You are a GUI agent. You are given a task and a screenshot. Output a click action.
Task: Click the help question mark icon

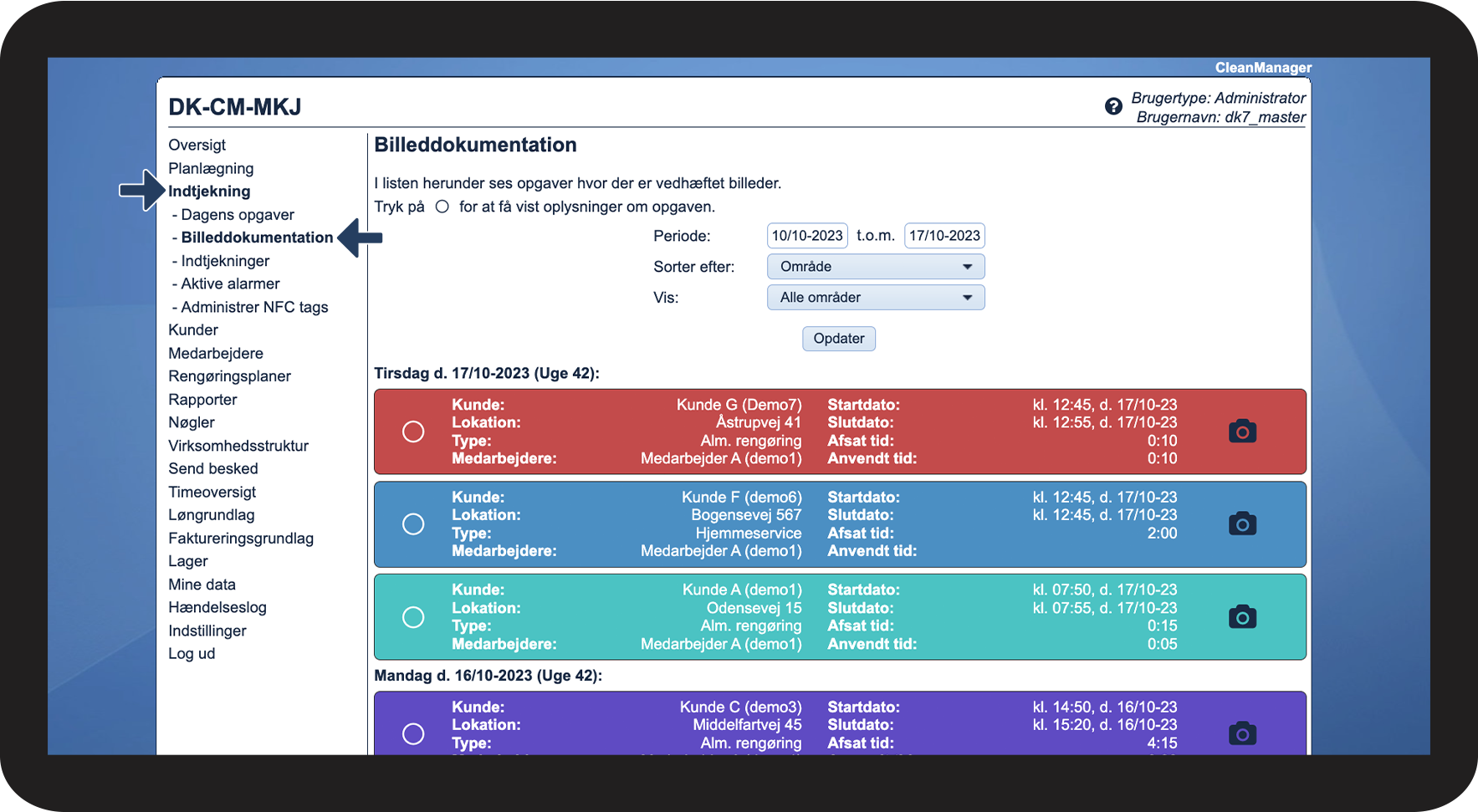point(1113,106)
